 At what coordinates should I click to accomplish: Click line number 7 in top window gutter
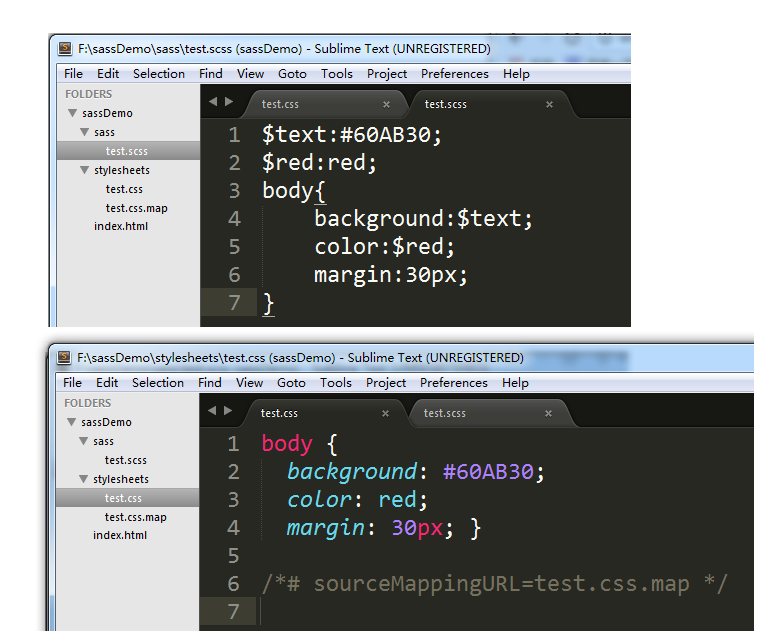click(x=234, y=303)
